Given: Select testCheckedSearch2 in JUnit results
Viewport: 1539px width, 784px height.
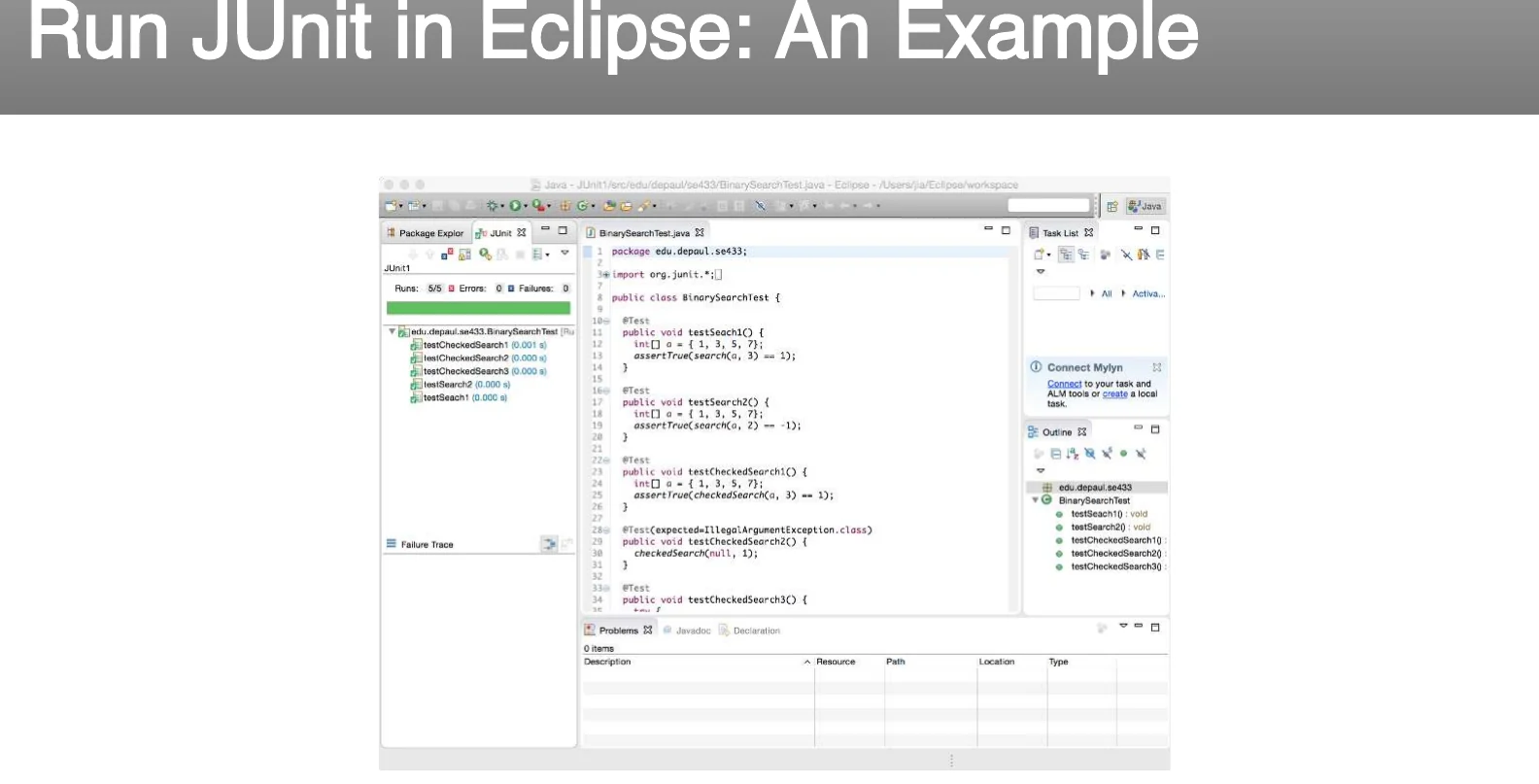Looking at the screenshot, I should tap(478, 358).
